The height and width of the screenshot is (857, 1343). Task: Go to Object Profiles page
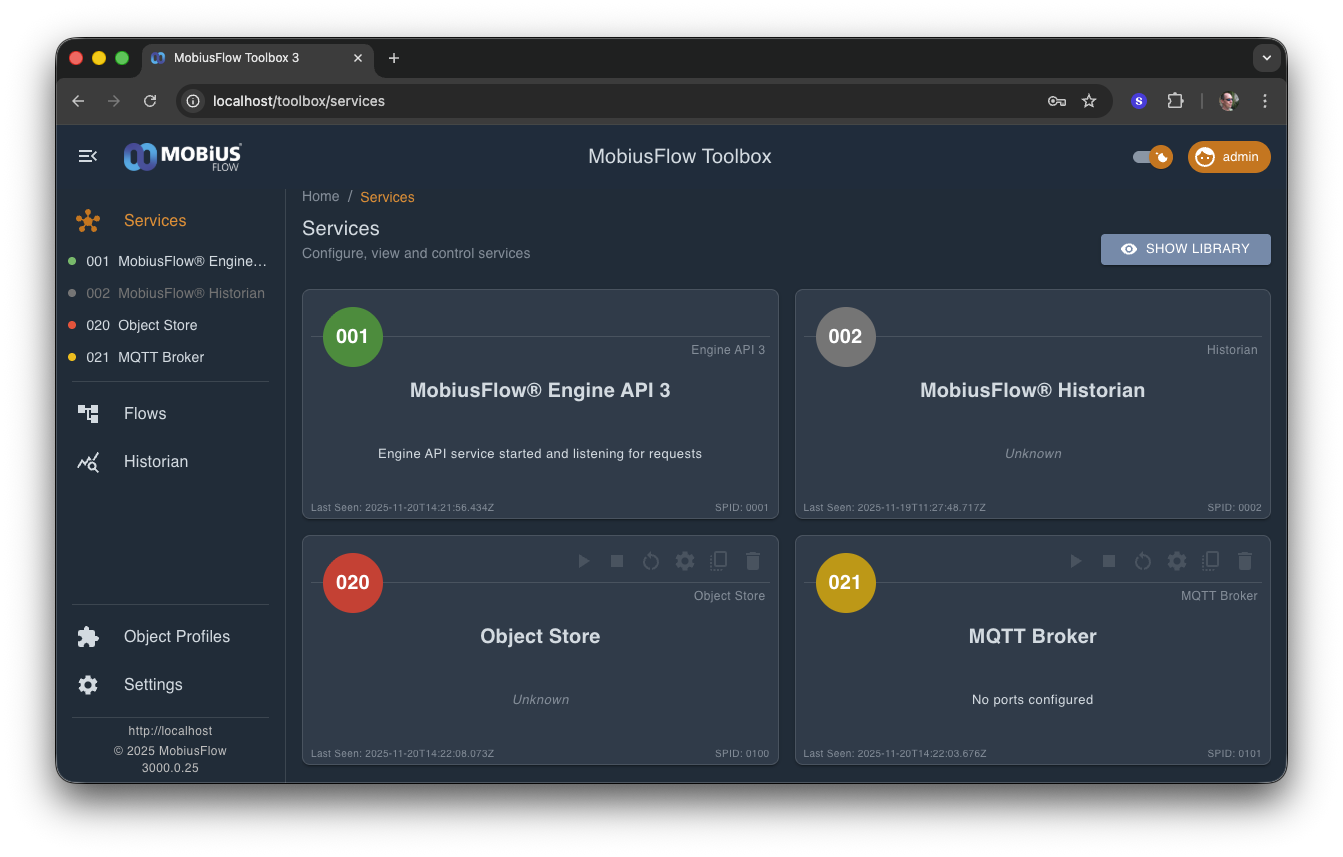(x=176, y=637)
